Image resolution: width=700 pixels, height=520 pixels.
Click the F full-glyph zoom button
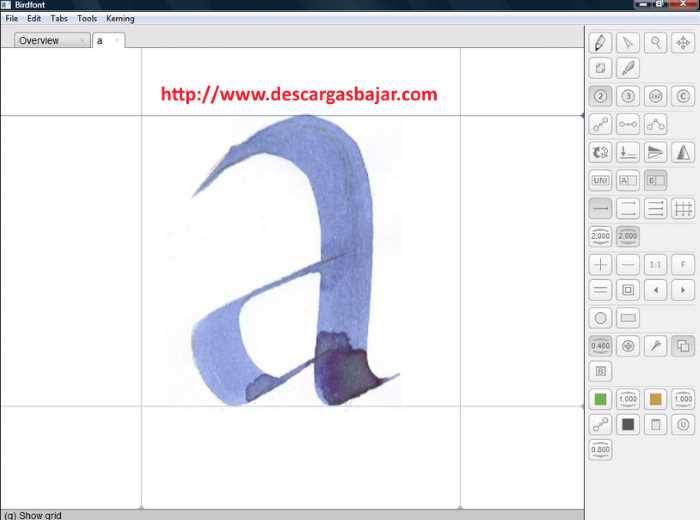(683, 265)
